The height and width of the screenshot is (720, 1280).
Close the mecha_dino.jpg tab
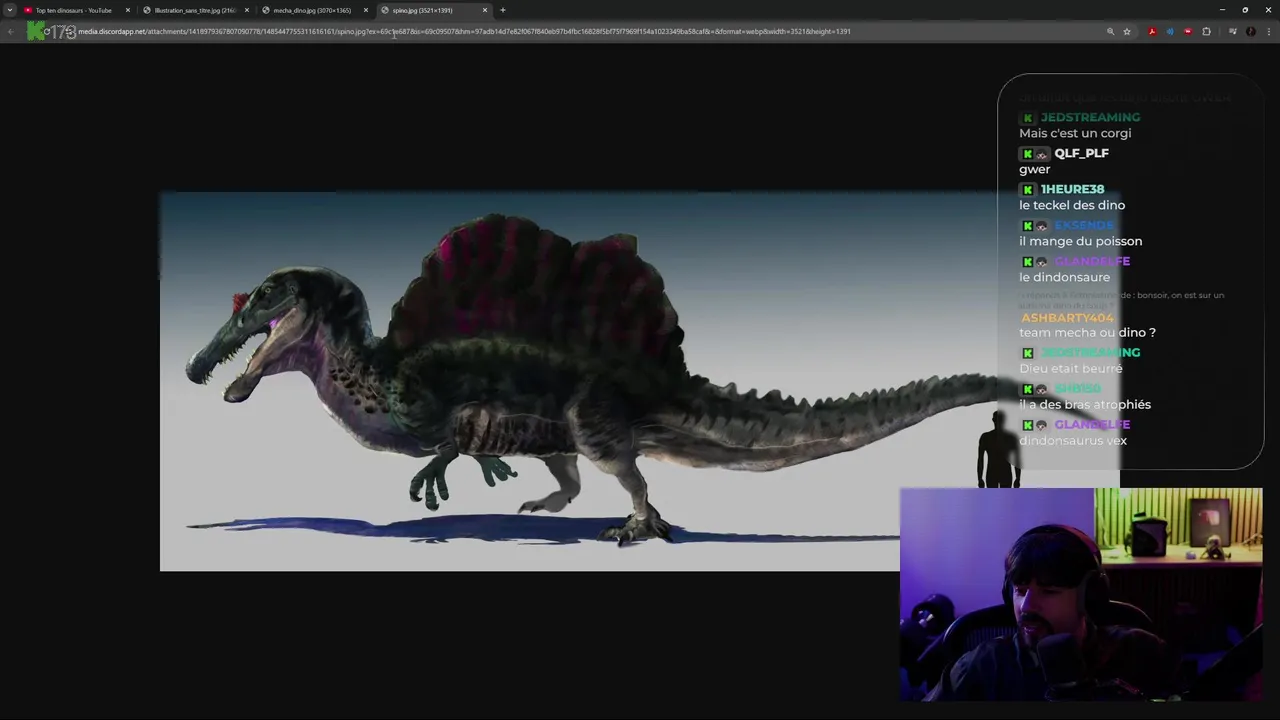(x=365, y=10)
